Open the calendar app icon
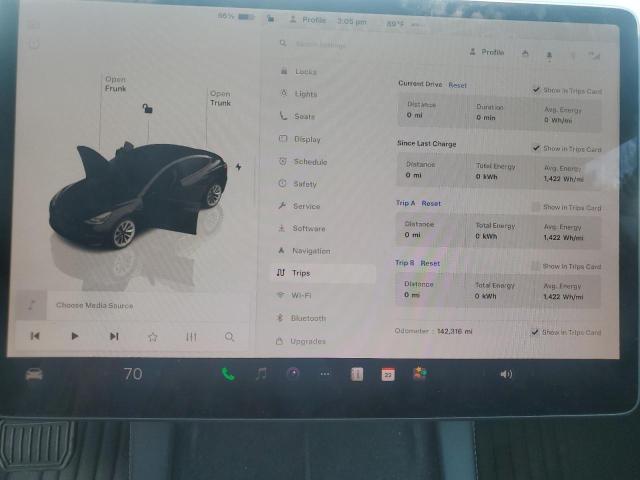The width and height of the screenshot is (640, 480). coord(388,374)
